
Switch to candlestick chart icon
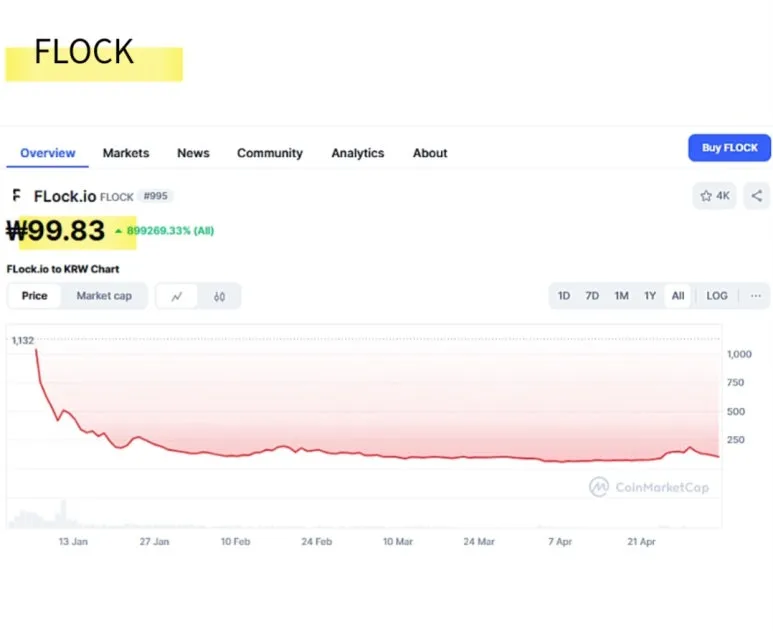click(x=219, y=296)
